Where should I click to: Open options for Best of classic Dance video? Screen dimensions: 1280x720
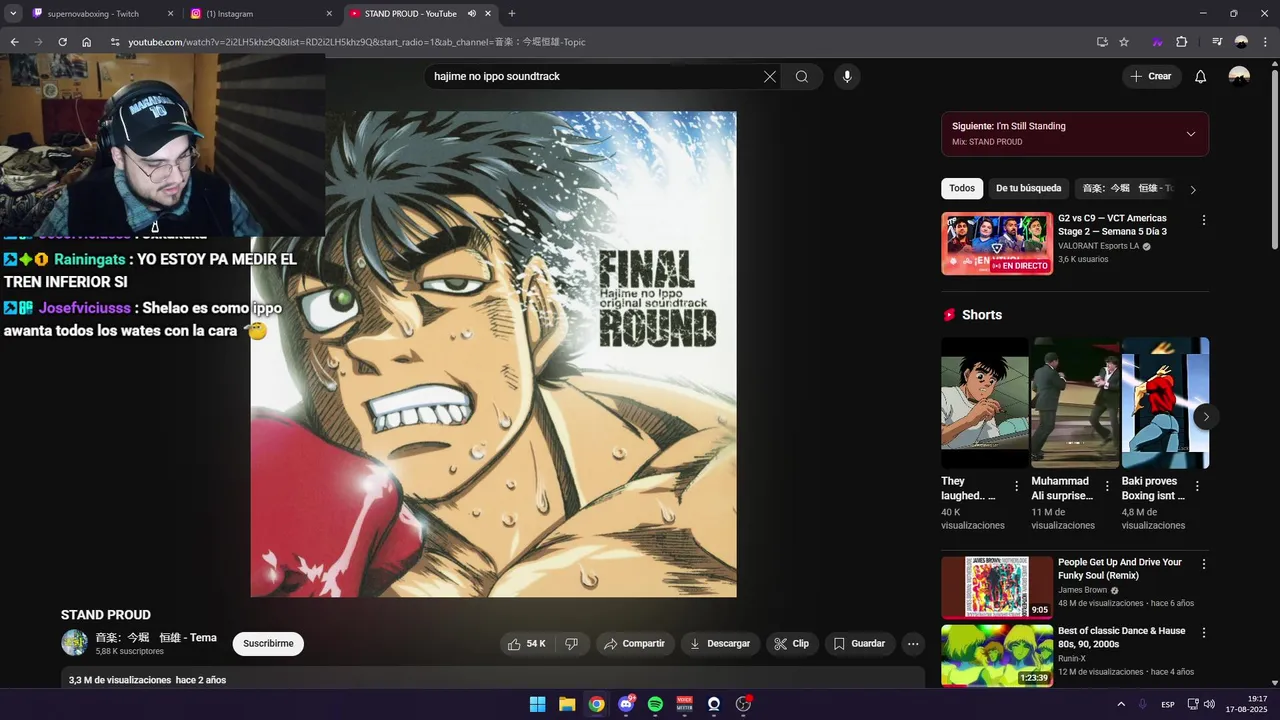(x=1204, y=633)
